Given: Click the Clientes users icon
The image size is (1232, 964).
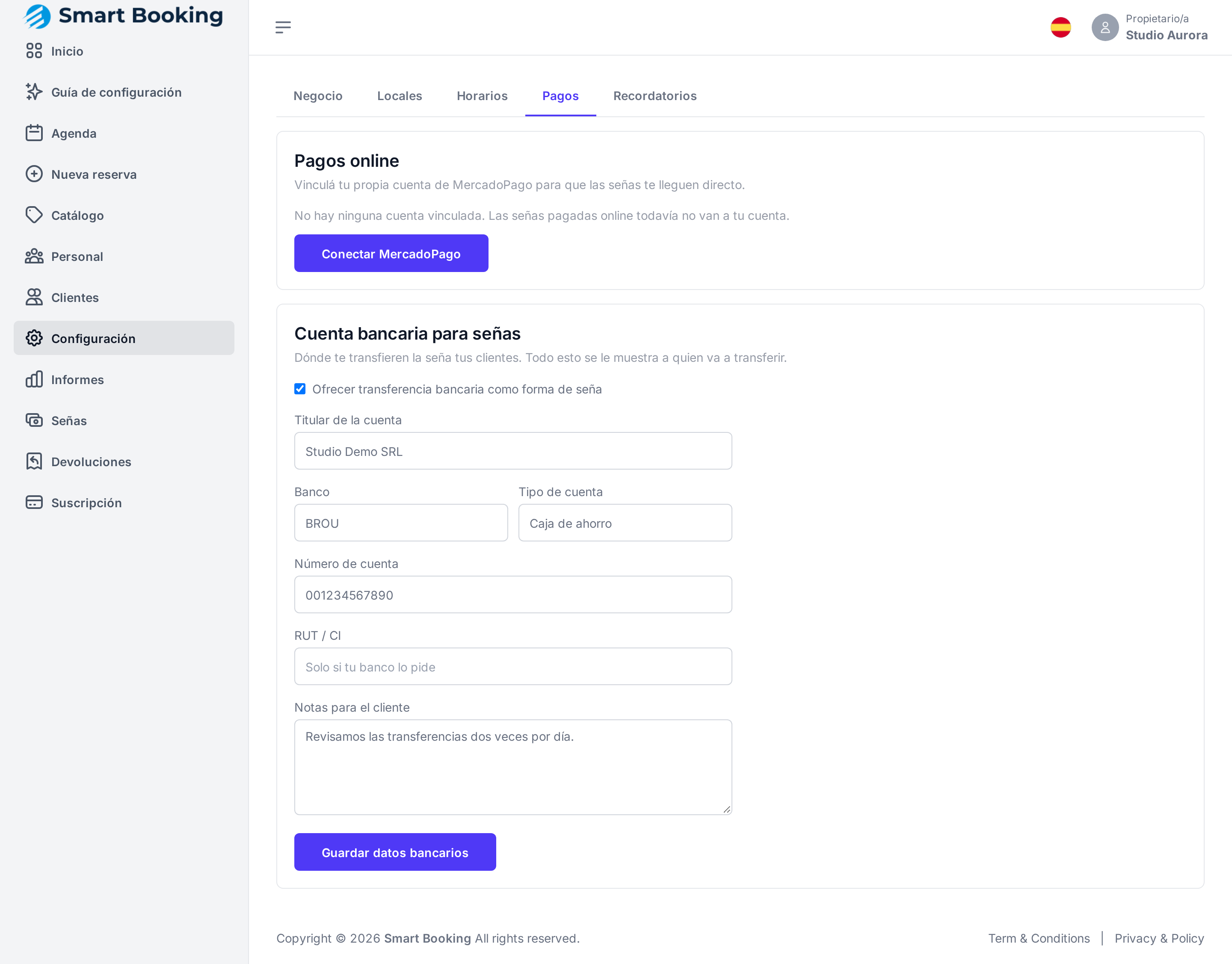Looking at the screenshot, I should (x=34, y=297).
